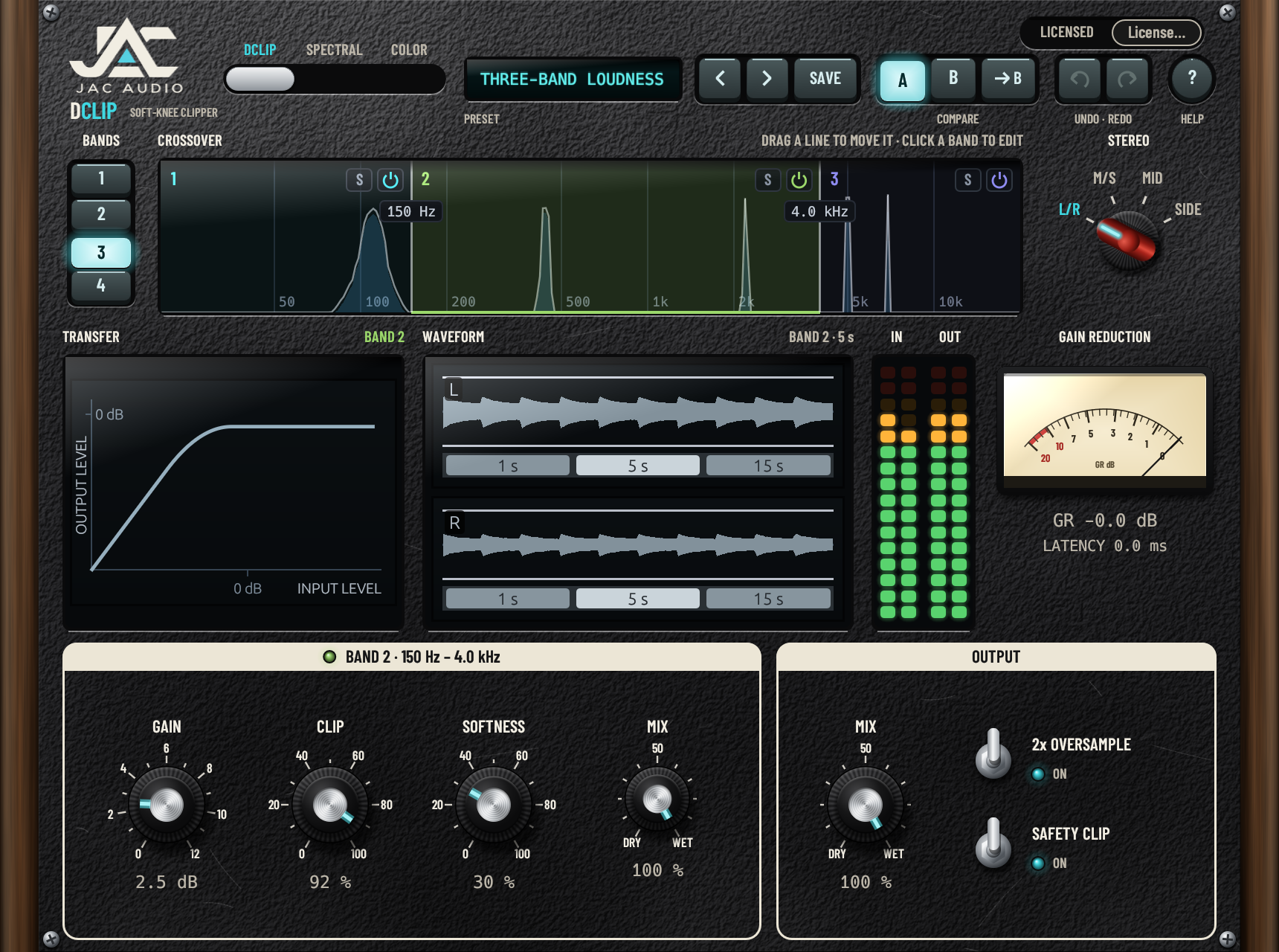This screenshot has width=1279, height=952.
Task: Open the Three-Band Loudness preset menu
Action: (572, 79)
